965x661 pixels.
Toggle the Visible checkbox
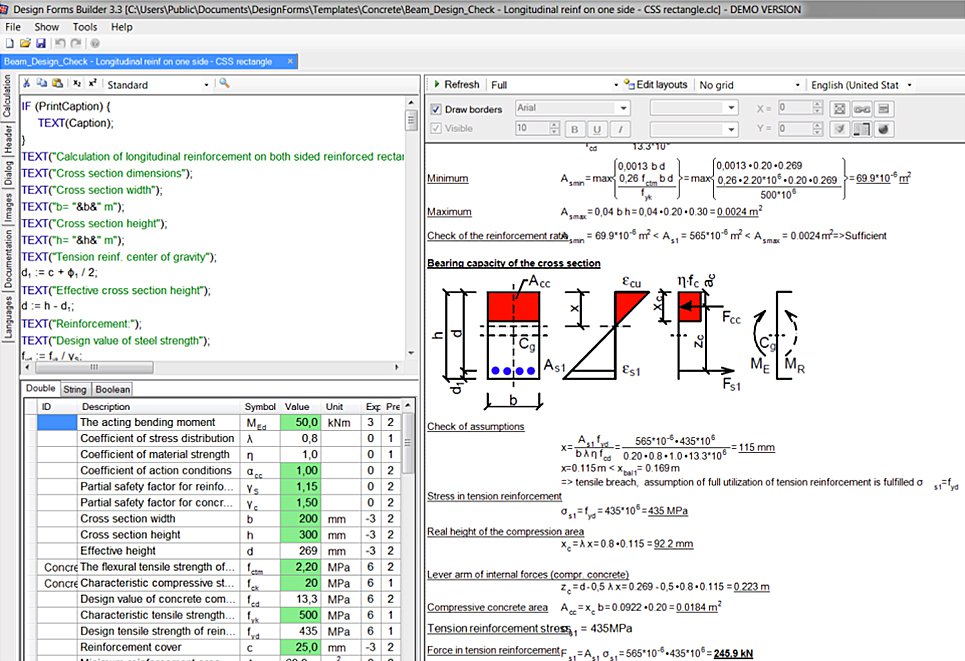(x=436, y=128)
